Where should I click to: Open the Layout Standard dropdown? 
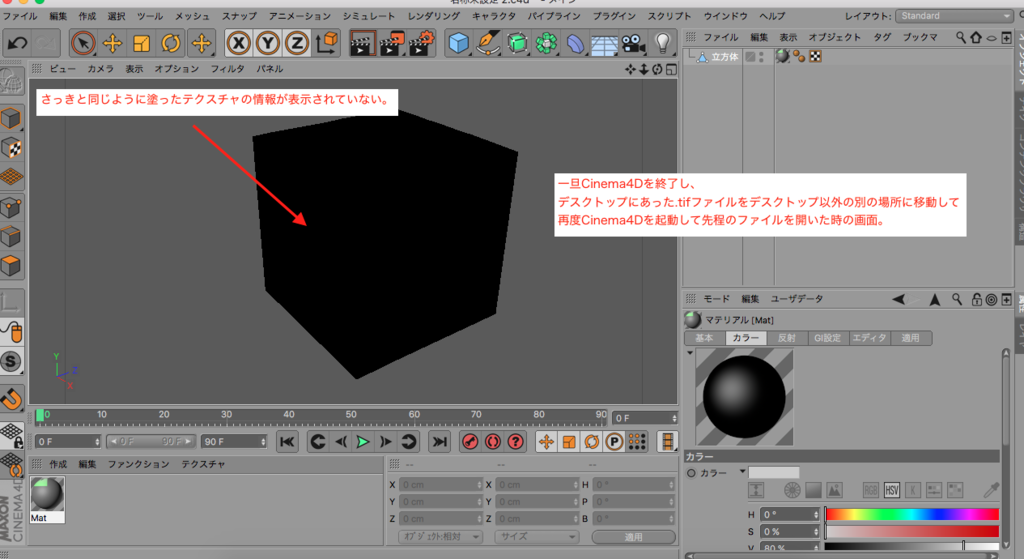[x=953, y=16]
